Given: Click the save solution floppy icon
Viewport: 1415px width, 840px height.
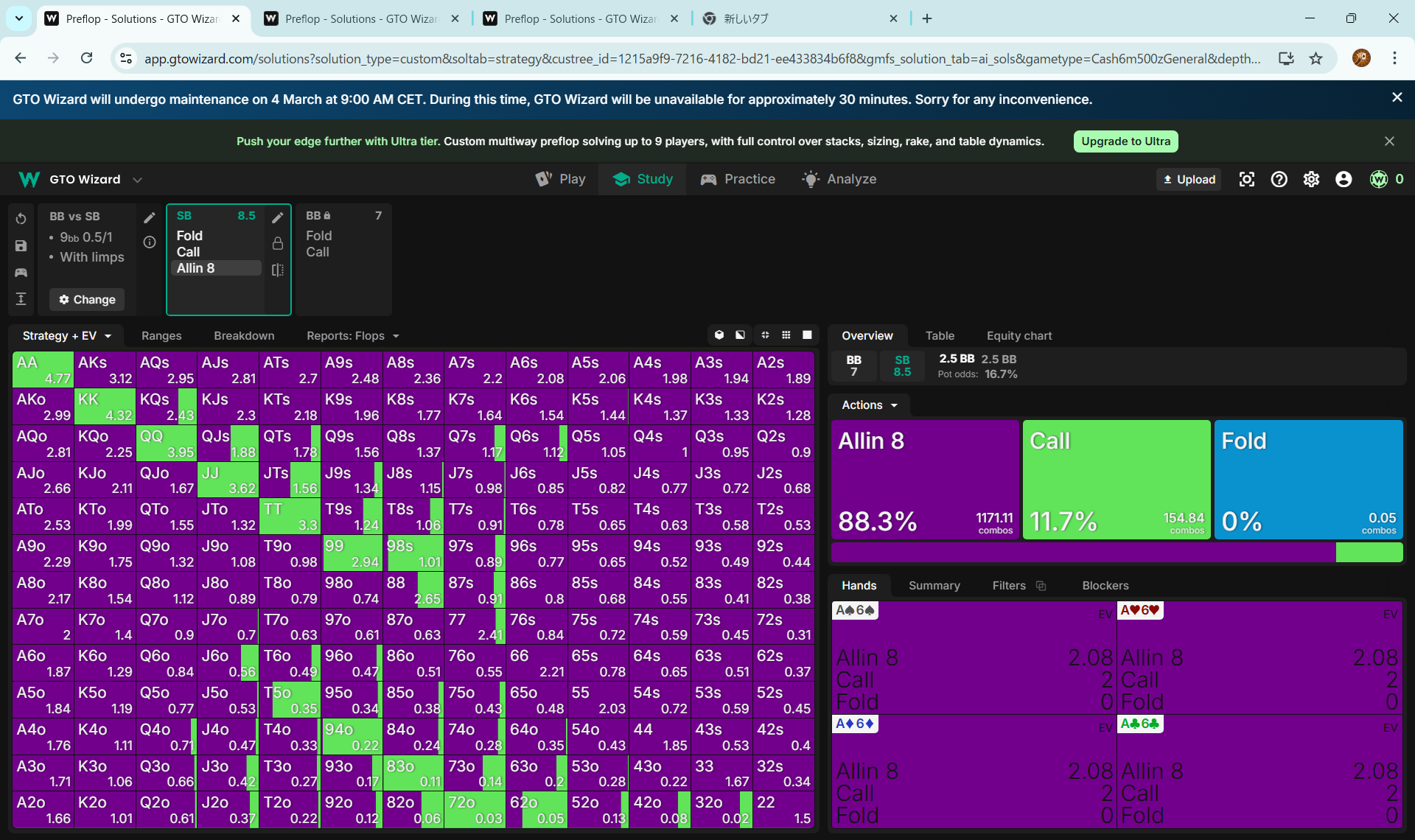Looking at the screenshot, I should [21, 246].
